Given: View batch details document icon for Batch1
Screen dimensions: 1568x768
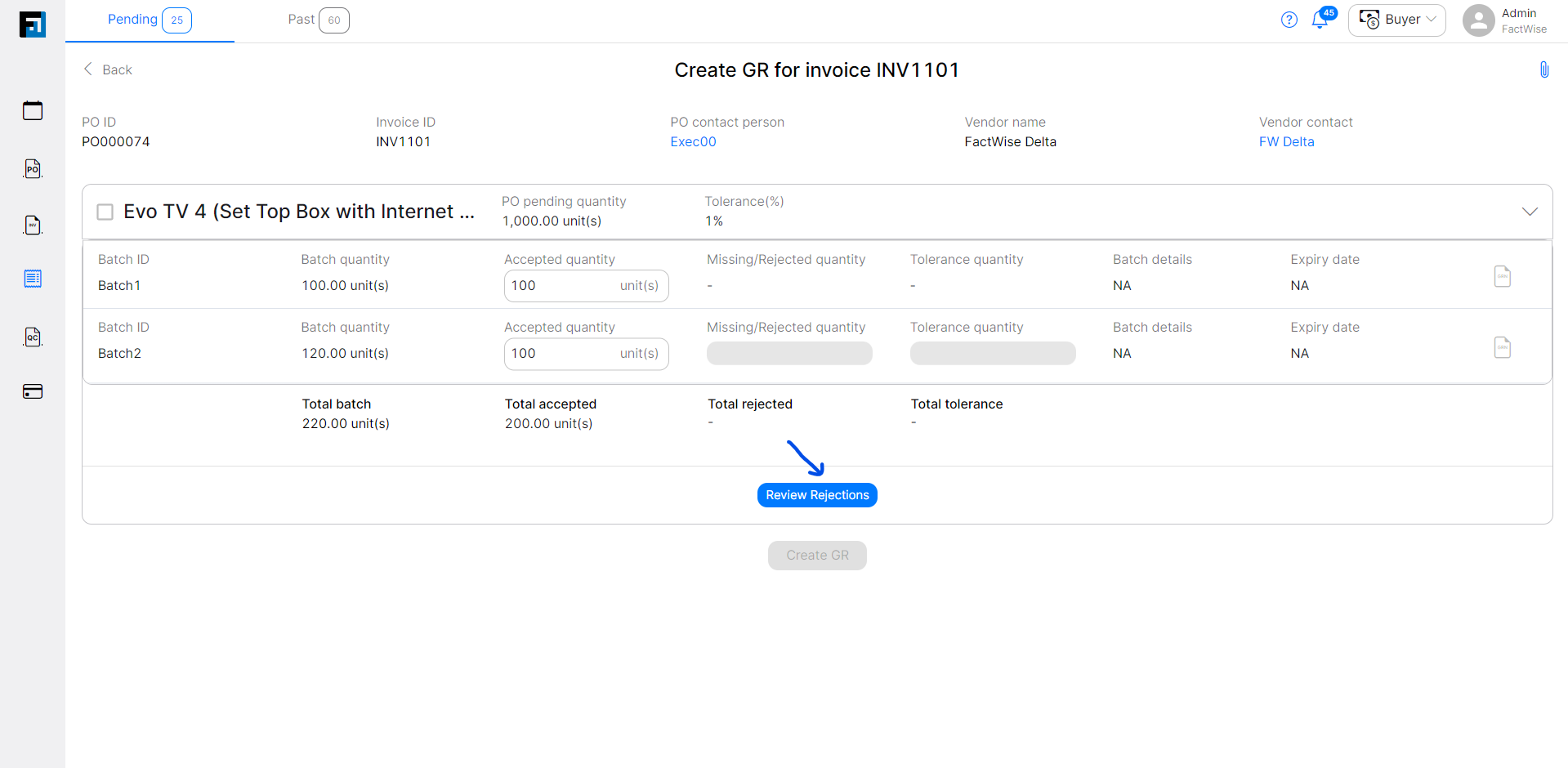Looking at the screenshot, I should [x=1502, y=276].
